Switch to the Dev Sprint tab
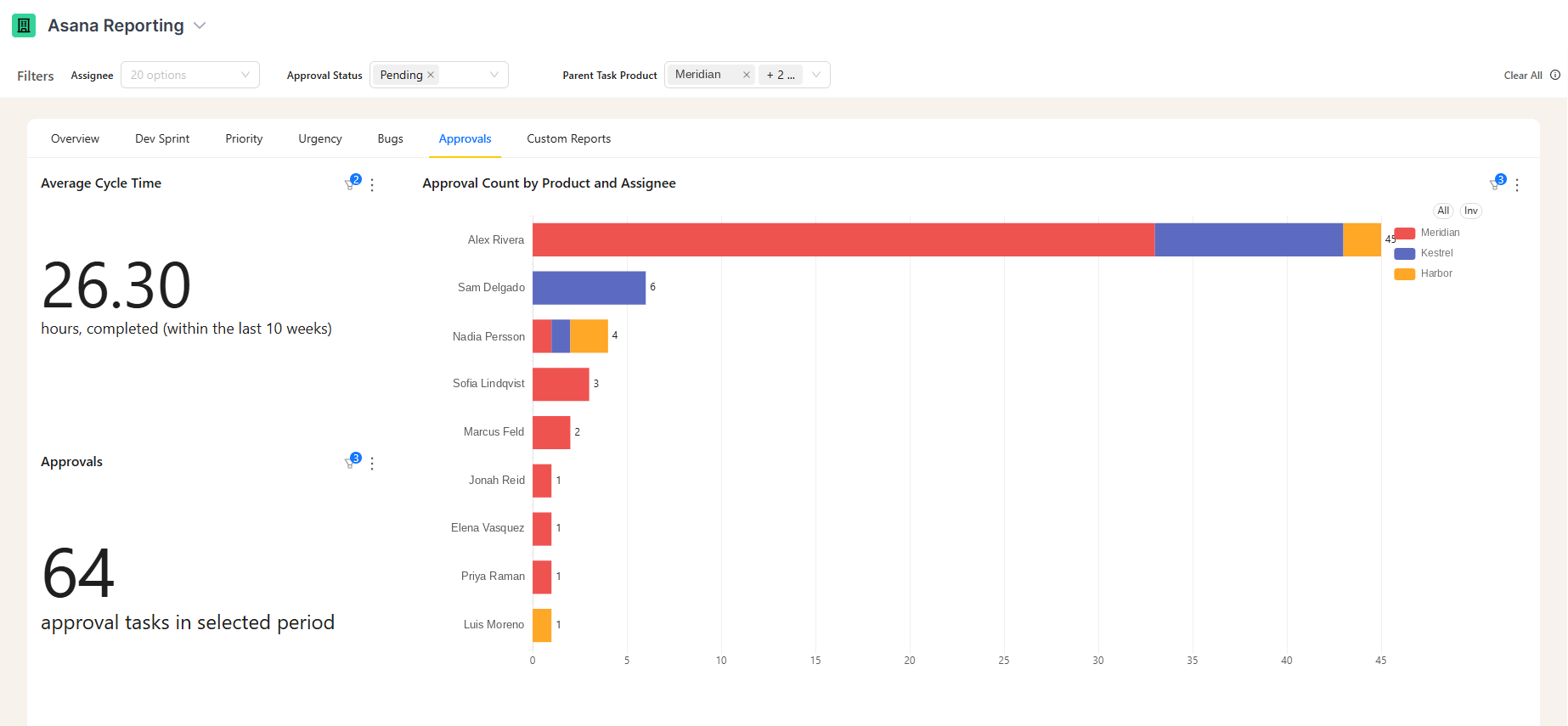Viewport: 1568px width, 726px height. pos(162,138)
